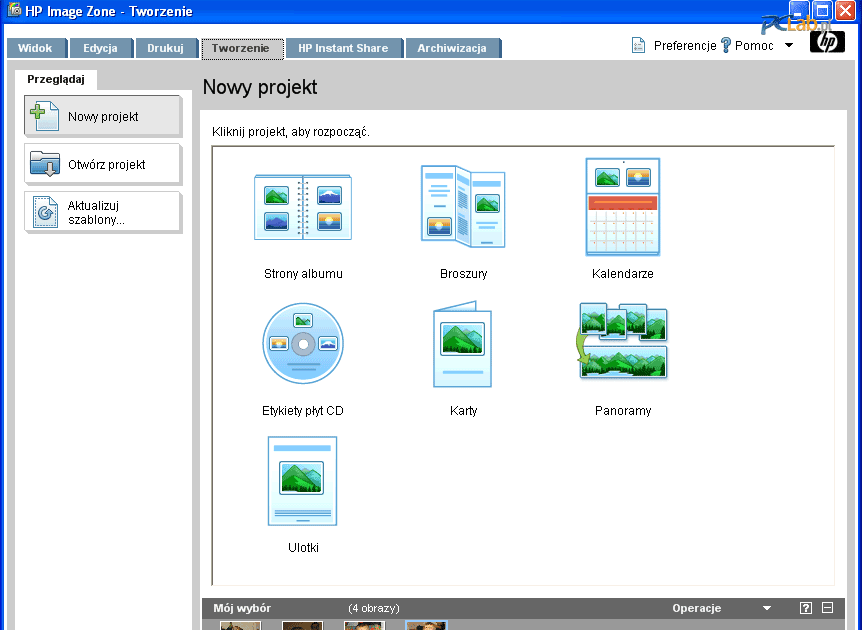Click the Pomoc question mark icon

[x=726, y=45]
